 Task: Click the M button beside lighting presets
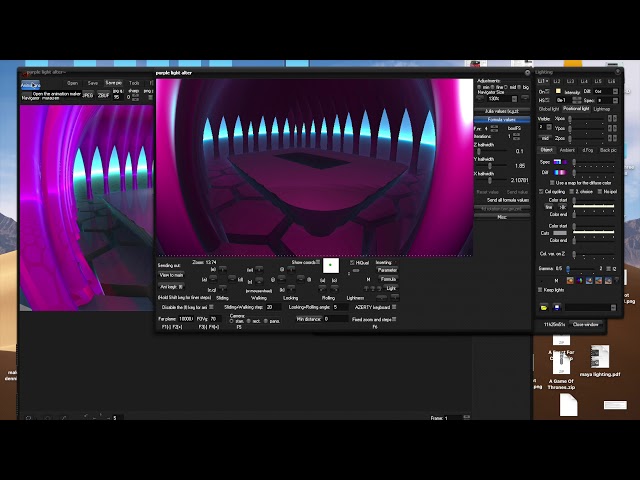click(x=556, y=280)
